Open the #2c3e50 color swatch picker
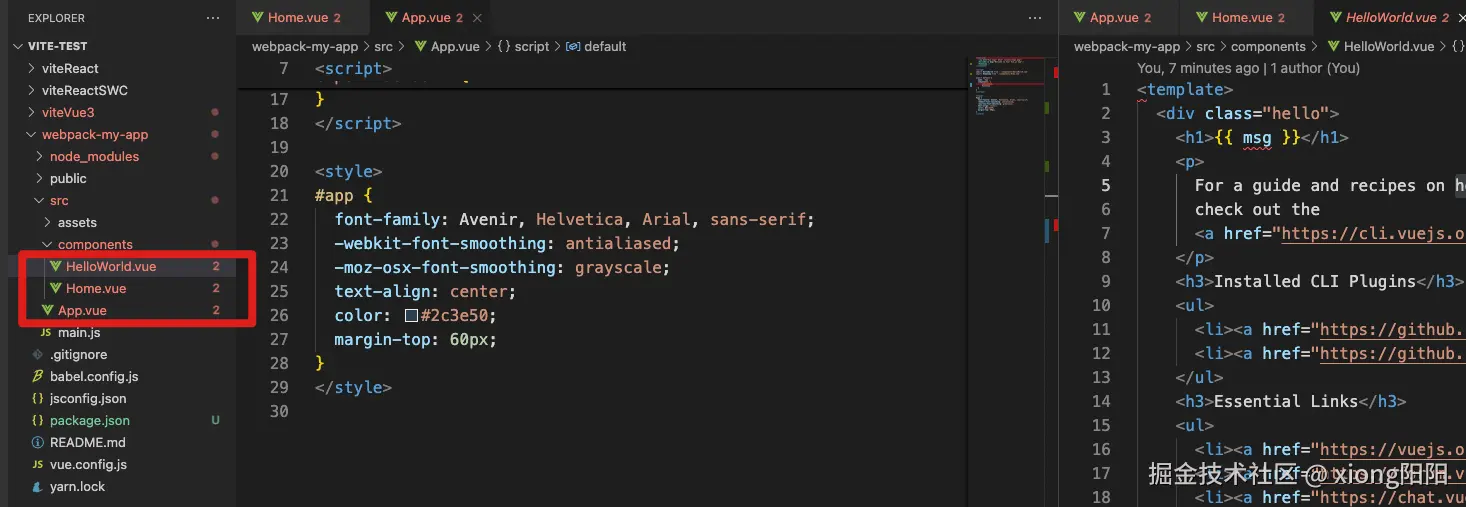This screenshot has width=1466, height=507. [x=411, y=316]
